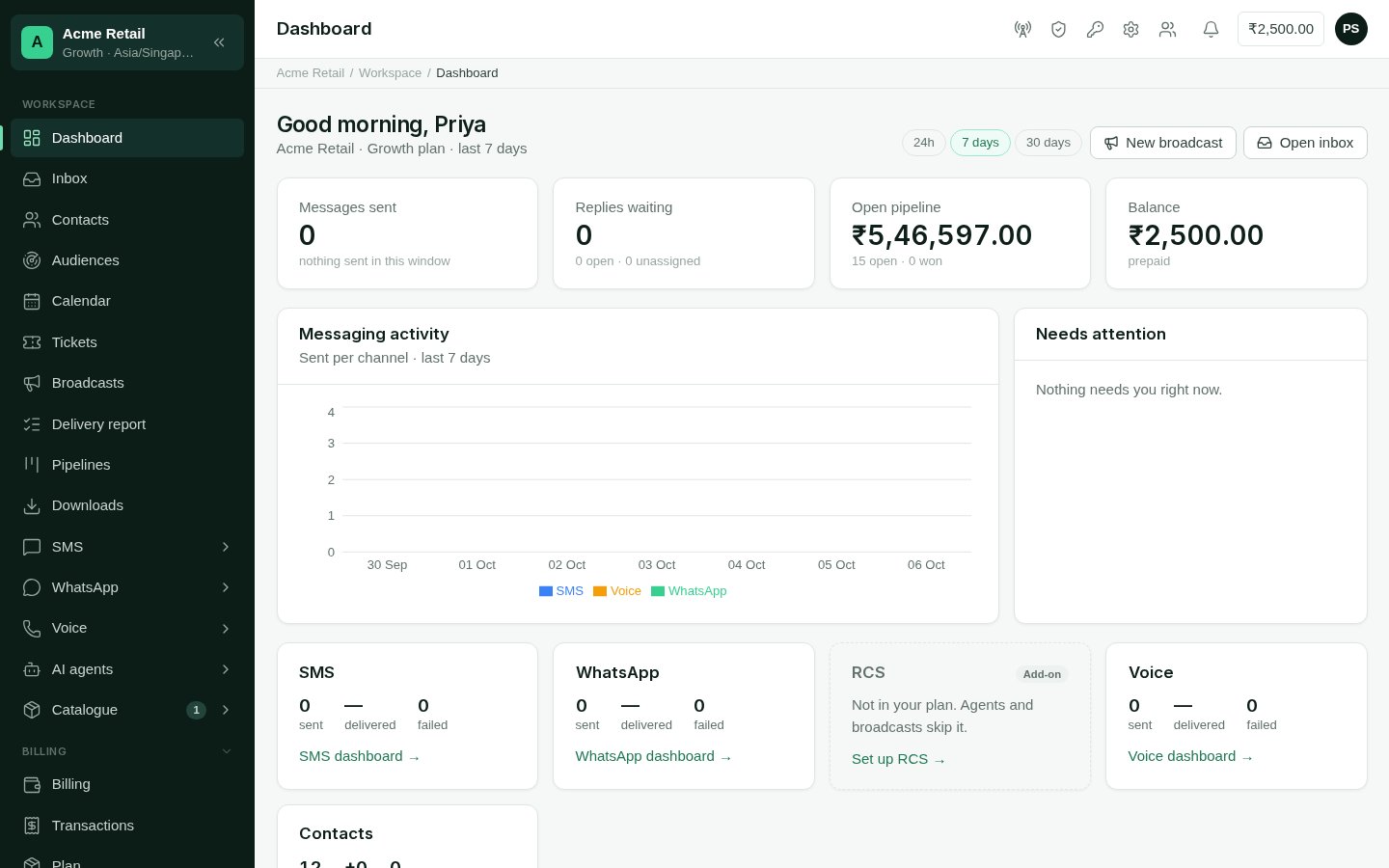The image size is (1389, 868).
Task: Select the 7 days time range
Action: (x=980, y=143)
